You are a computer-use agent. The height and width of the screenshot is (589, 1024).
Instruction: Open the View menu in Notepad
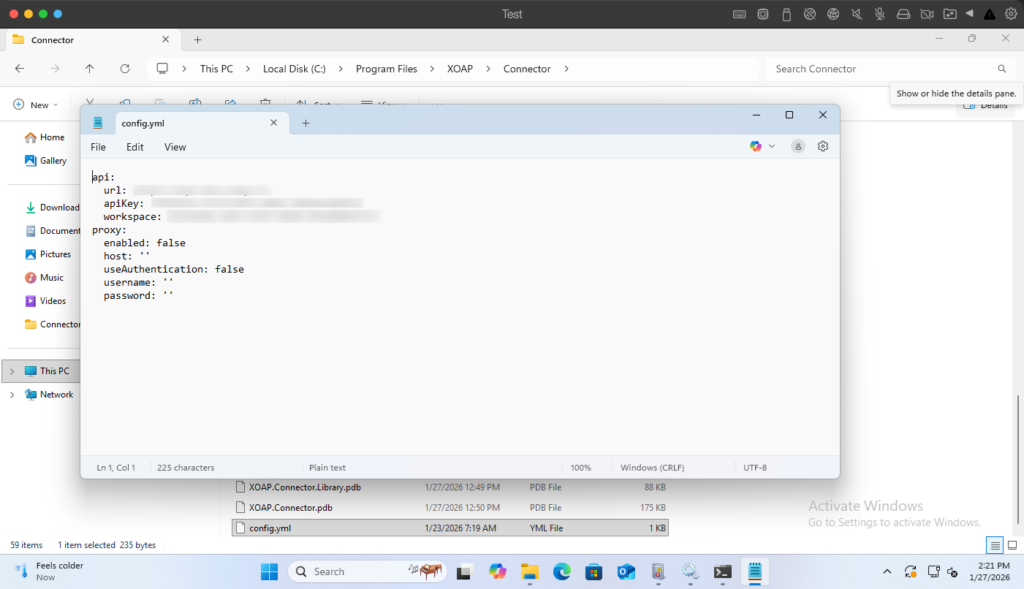coord(175,147)
